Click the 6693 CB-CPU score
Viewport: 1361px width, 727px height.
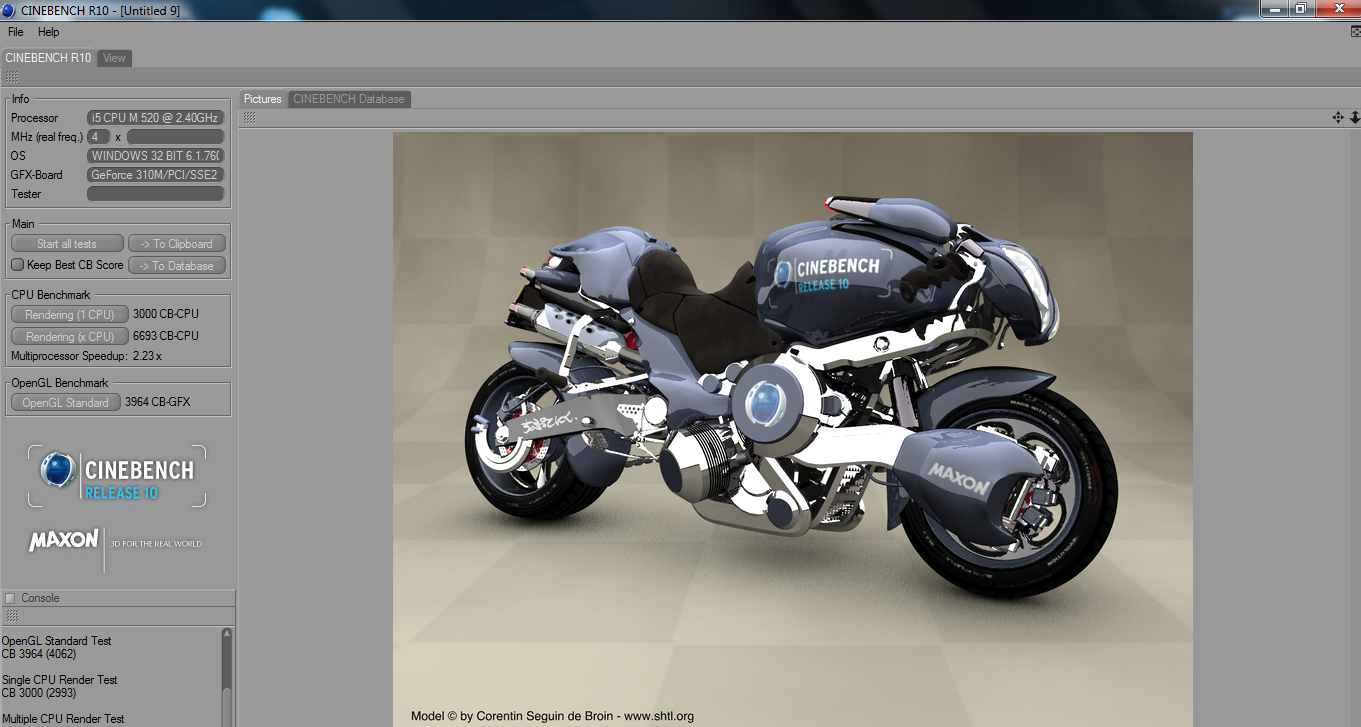point(166,336)
